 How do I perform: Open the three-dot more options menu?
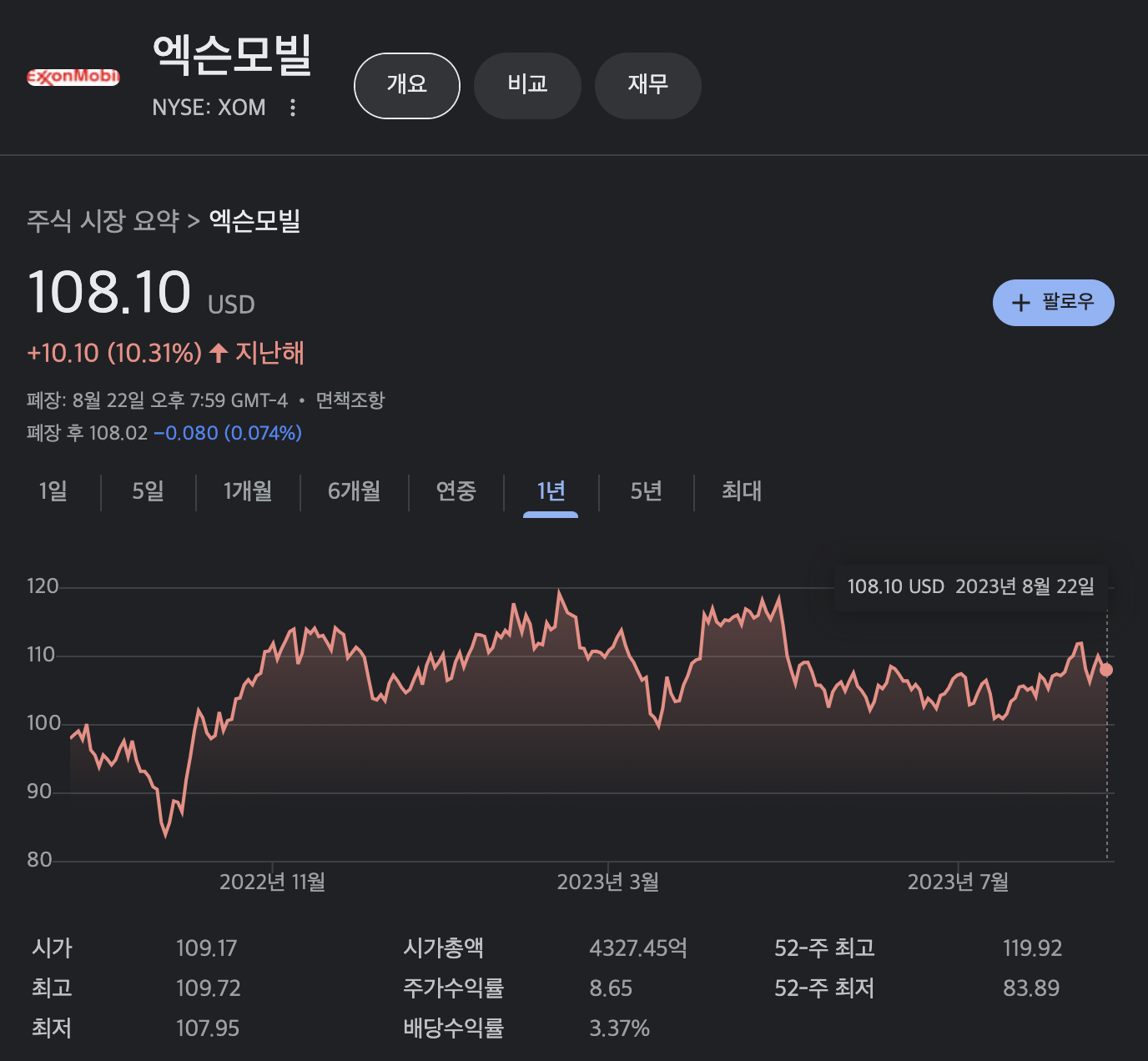tap(293, 108)
